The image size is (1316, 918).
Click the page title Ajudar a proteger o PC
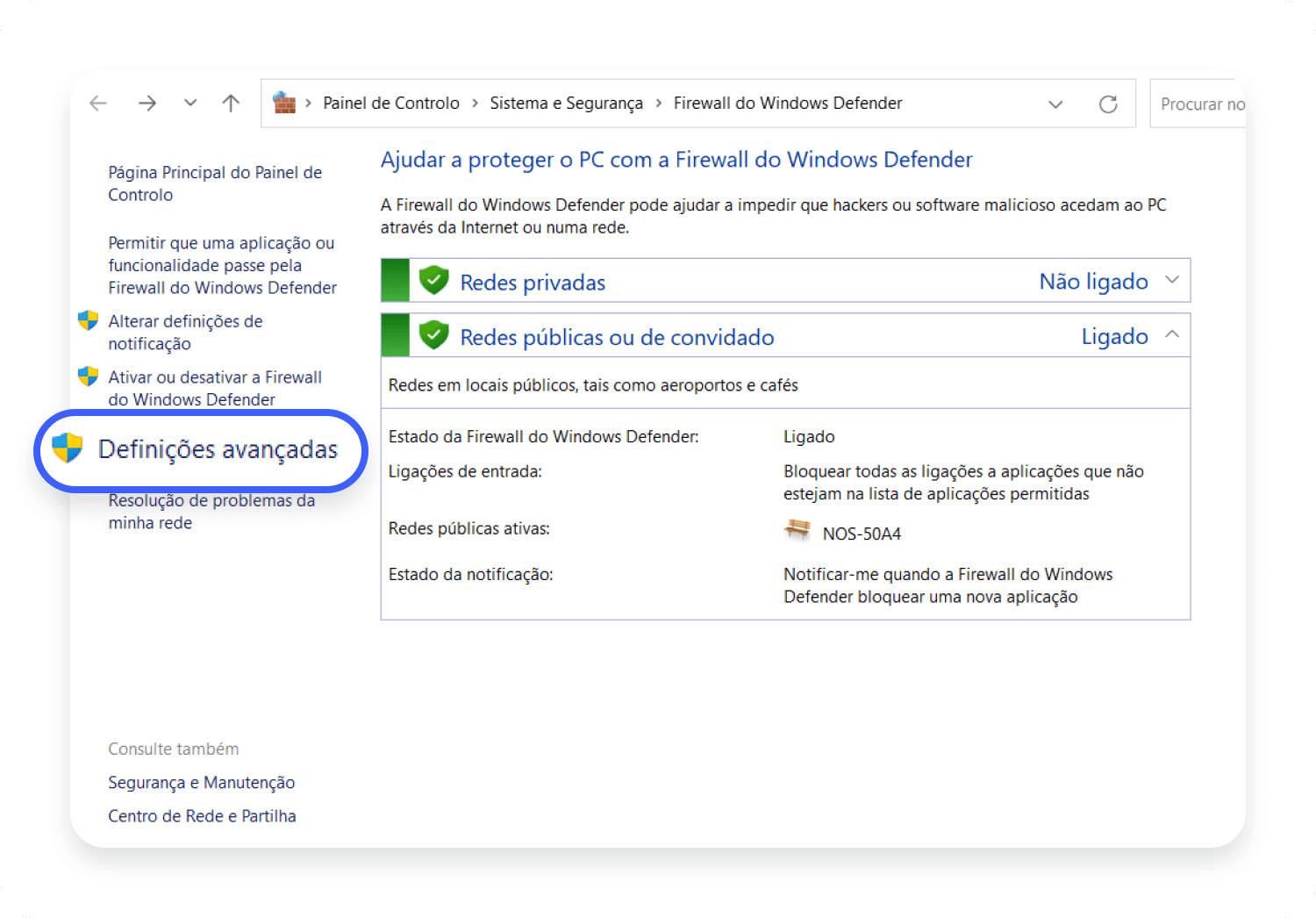pyautogui.click(x=676, y=160)
